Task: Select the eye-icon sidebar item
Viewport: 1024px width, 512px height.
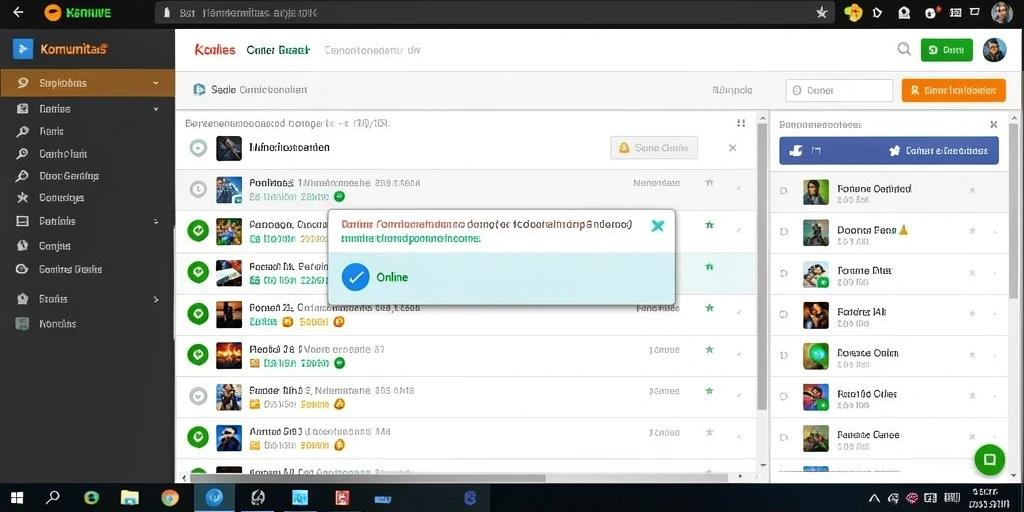Action: pyautogui.click(x=23, y=269)
